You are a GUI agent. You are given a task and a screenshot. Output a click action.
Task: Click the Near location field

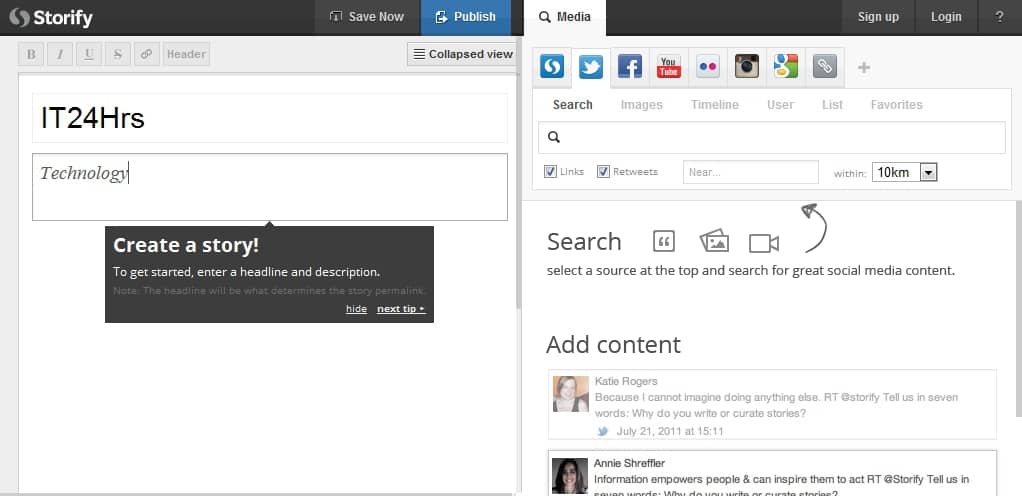pyautogui.click(x=750, y=172)
